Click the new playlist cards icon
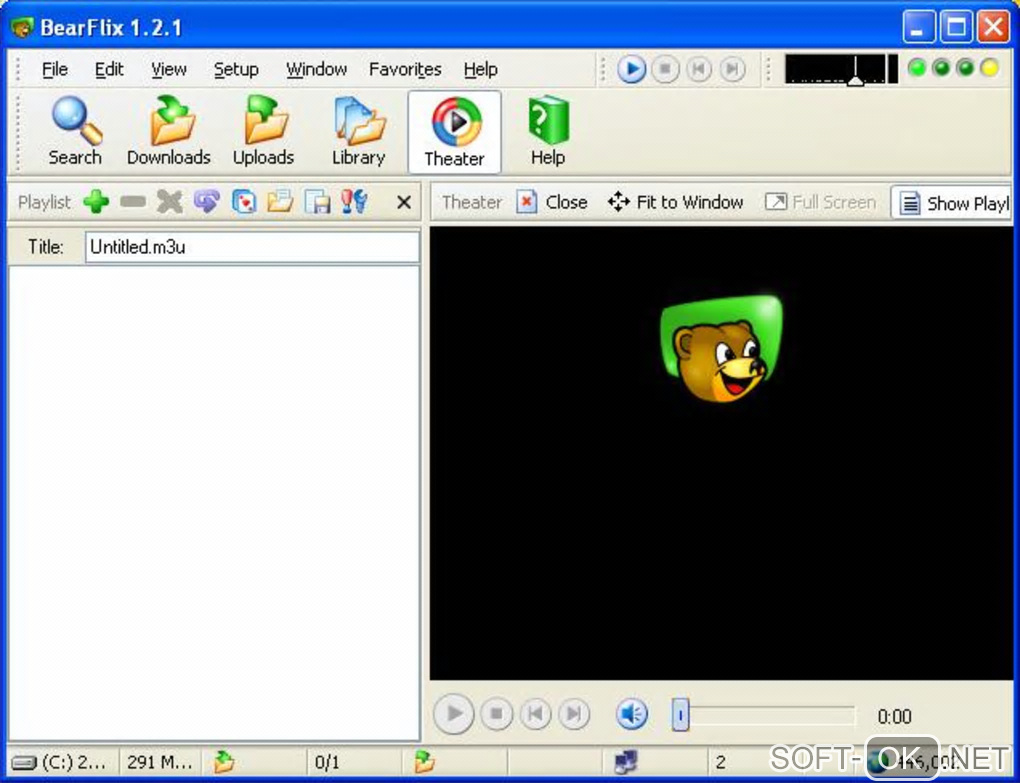 click(244, 202)
